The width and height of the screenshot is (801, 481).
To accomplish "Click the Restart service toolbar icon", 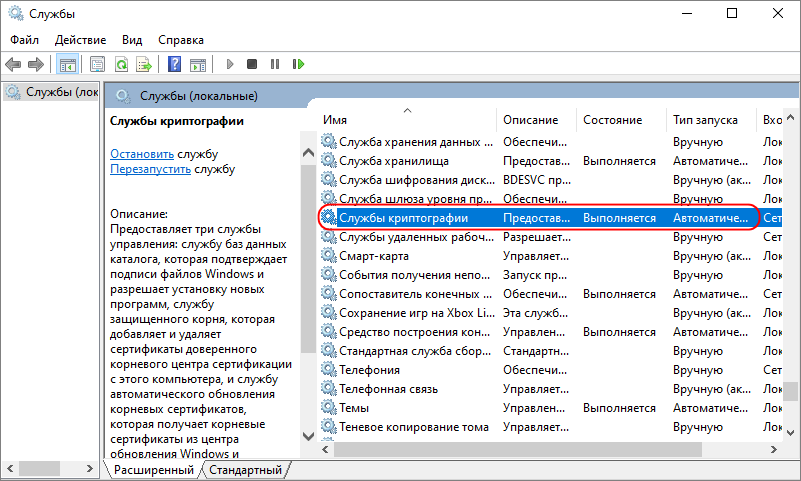I will [298, 64].
